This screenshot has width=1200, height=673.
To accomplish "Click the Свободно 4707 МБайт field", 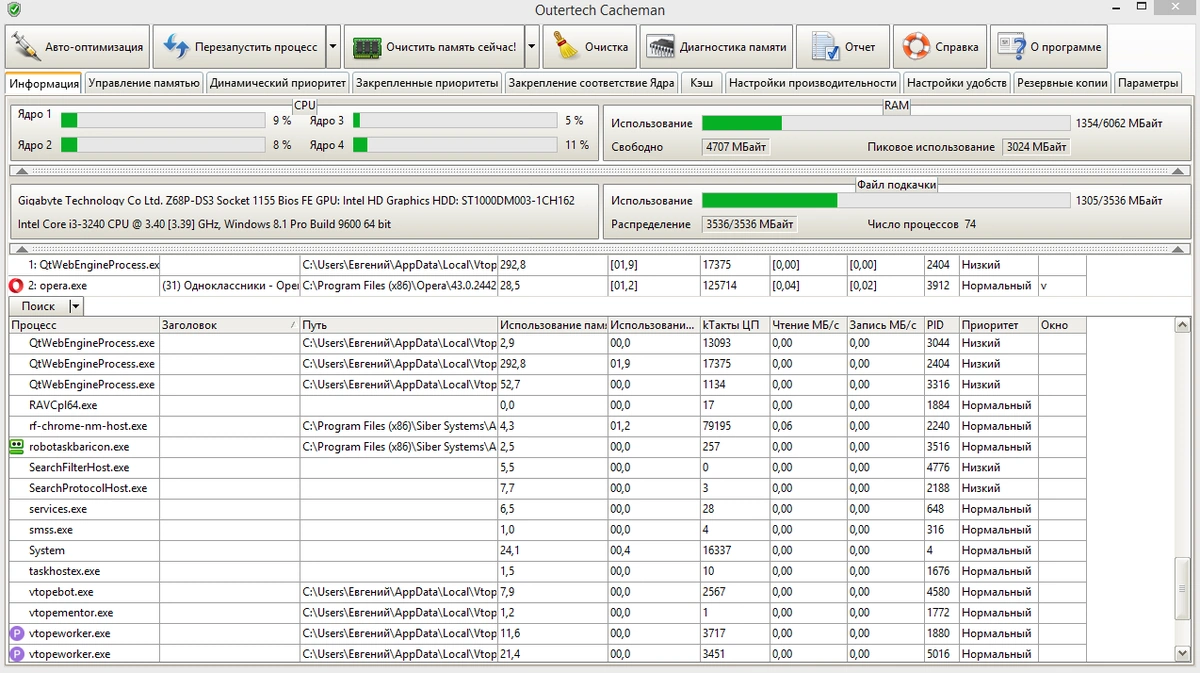I will pos(737,147).
